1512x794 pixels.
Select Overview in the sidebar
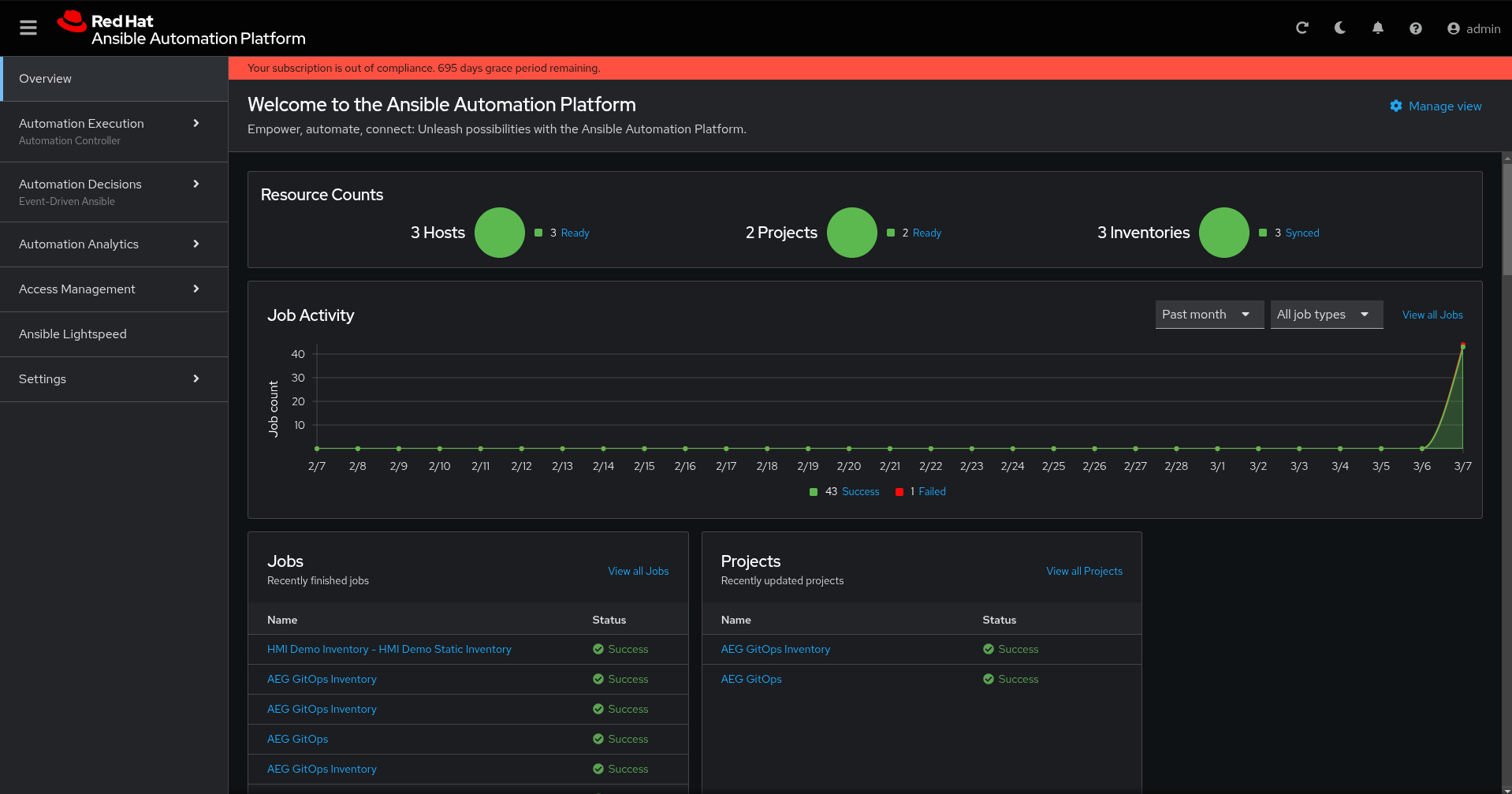[x=46, y=79]
